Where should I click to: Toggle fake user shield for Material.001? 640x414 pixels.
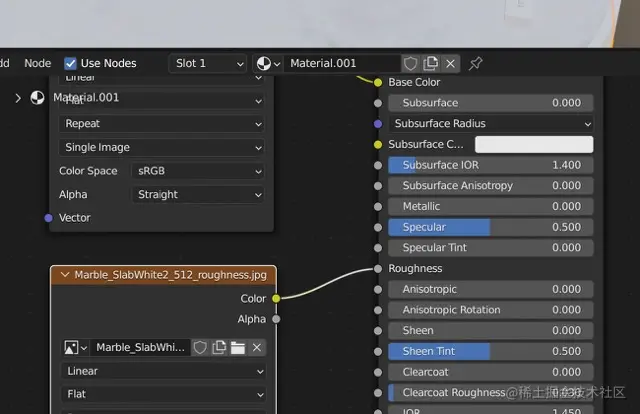[410, 63]
